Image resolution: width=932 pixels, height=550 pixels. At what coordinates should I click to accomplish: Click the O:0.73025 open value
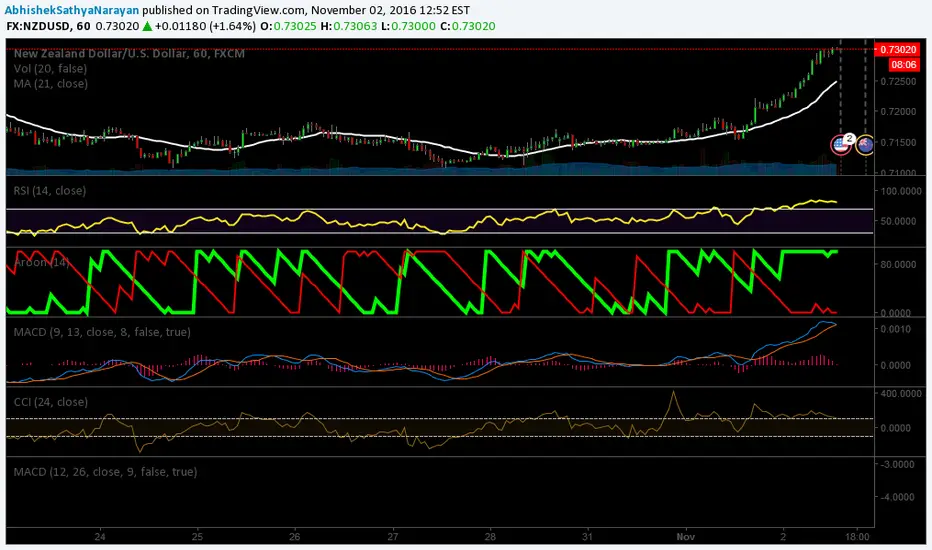pyautogui.click(x=288, y=26)
